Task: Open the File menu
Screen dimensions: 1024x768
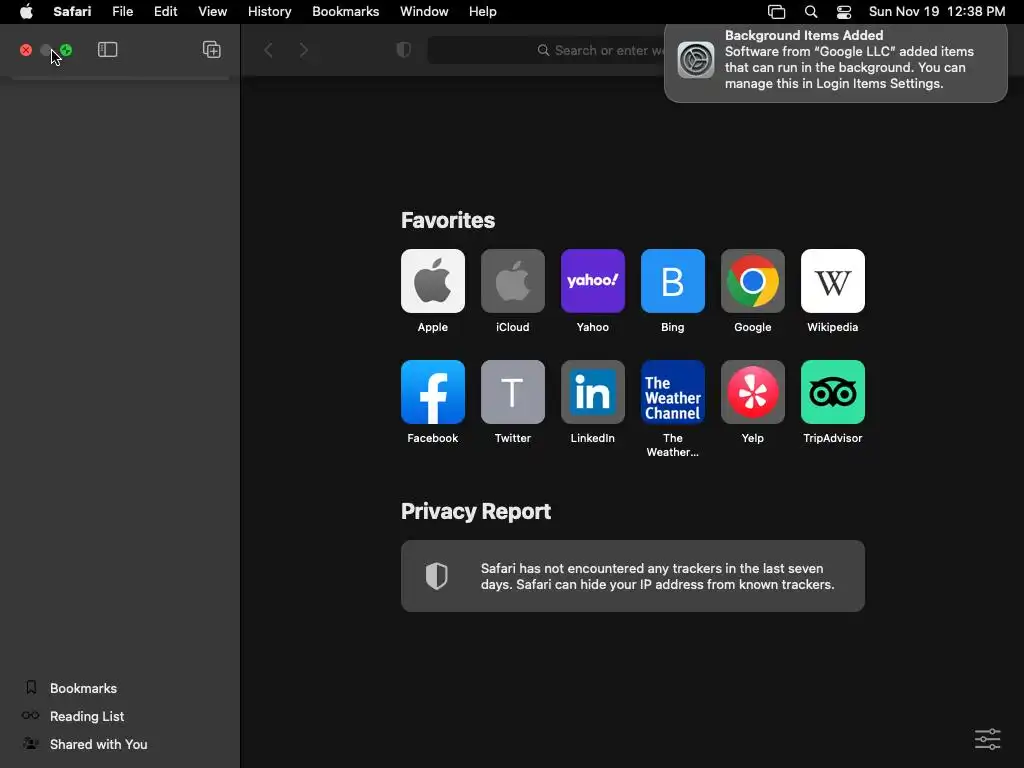Action: pyautogui.click(x=123, y=12)
